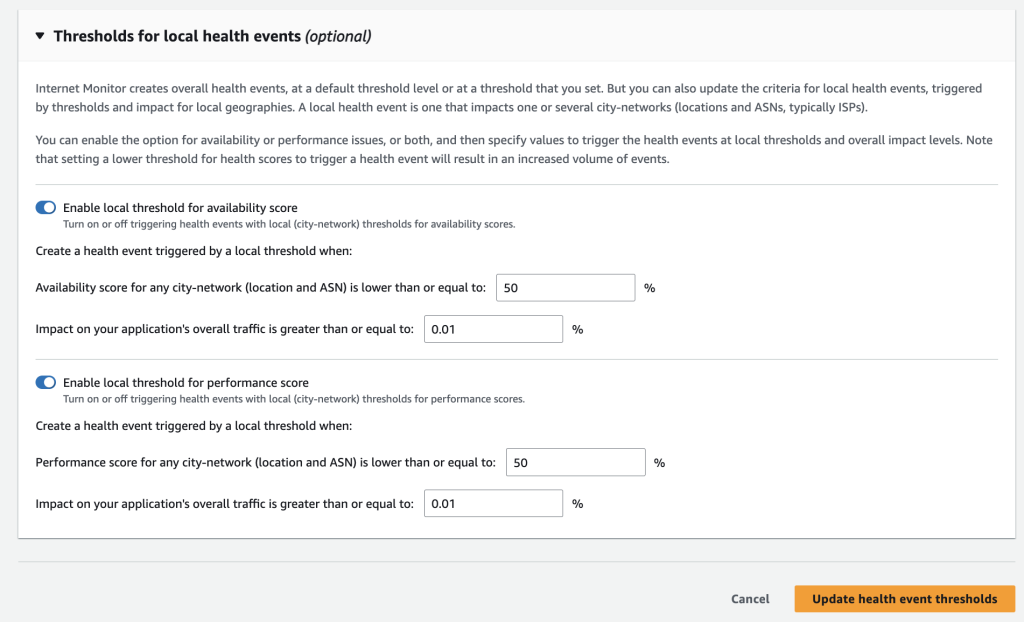Viewport: 1024px width, 622px height.
Task: Click the orange Update health event thresholds button
Action: 904,598
